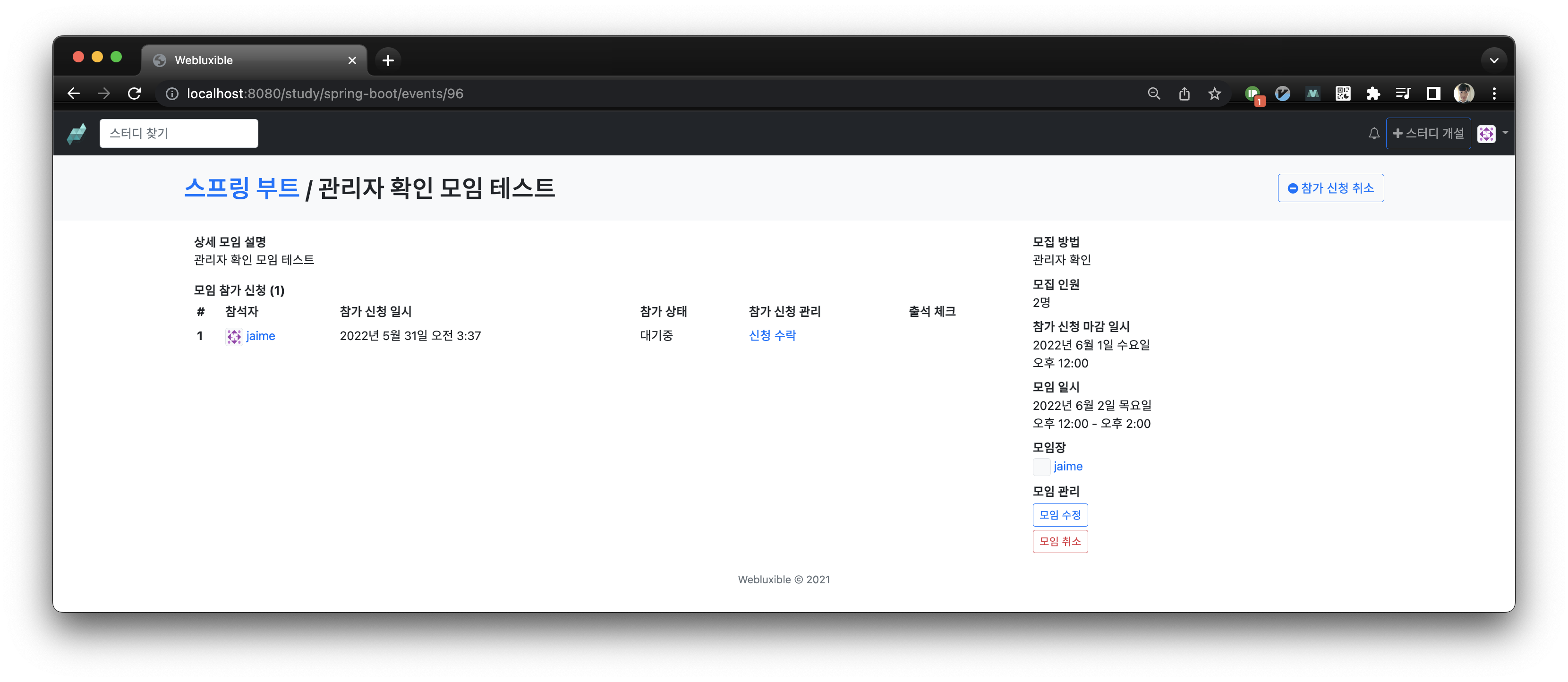Click the 스터디 찾기 search field

[179, 133]
